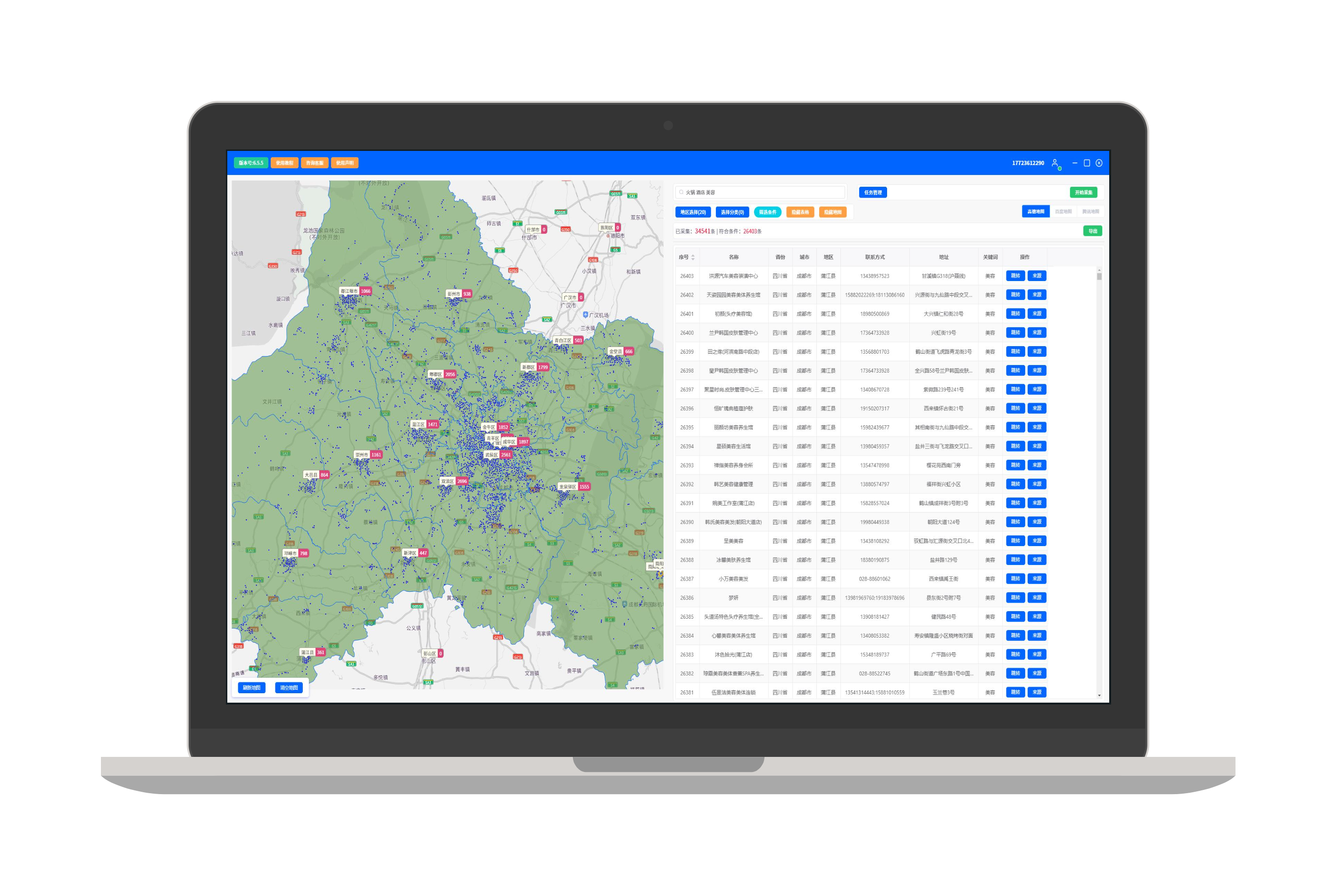Click the 什邡市 0 map marker
Screen dimensions: 1337x896
536,229
